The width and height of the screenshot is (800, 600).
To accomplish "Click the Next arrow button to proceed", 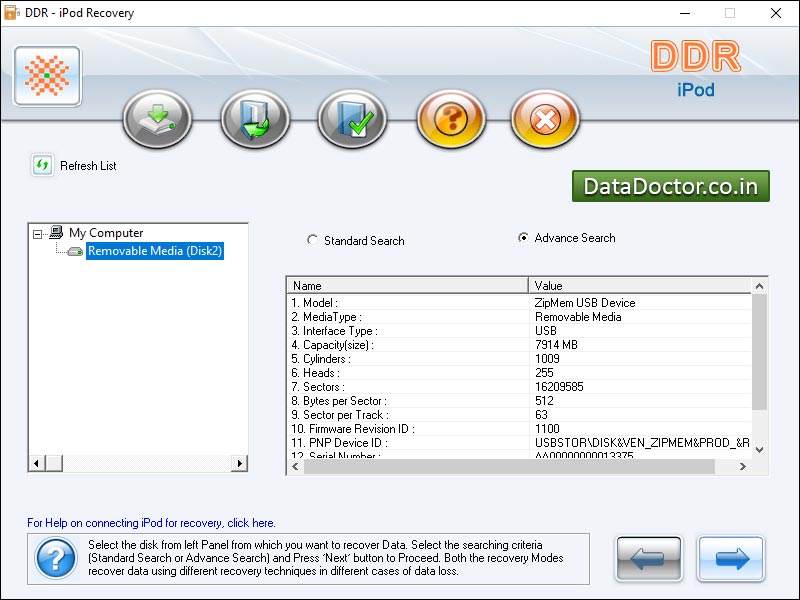I will (x=732, y=558).
